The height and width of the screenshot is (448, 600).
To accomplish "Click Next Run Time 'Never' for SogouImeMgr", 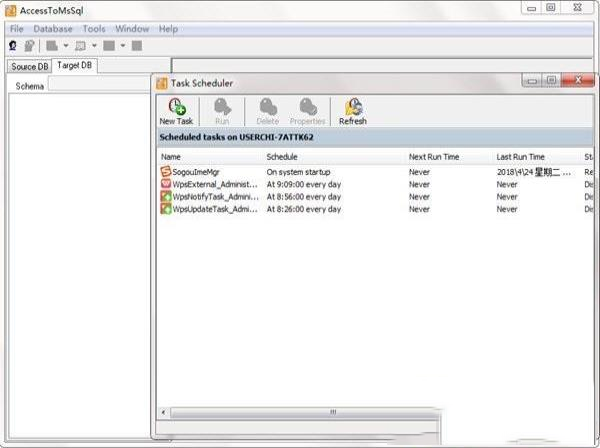I will coord(419,172).
